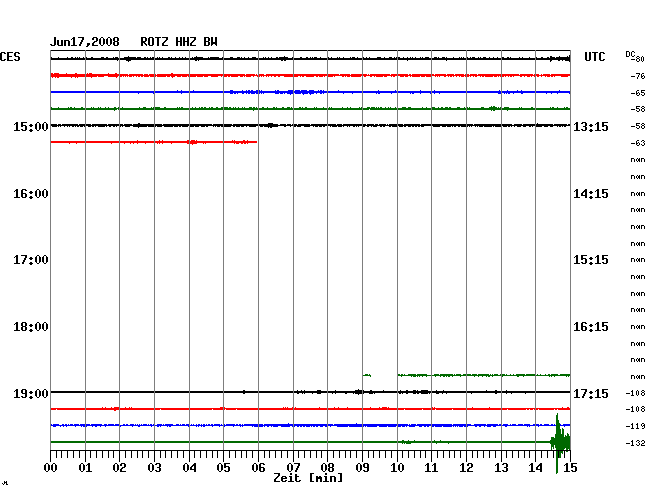This screenshot has width=650, height=494.
Task: Click the Zeit [min] axis title
Action: click(x=308, y=478)
